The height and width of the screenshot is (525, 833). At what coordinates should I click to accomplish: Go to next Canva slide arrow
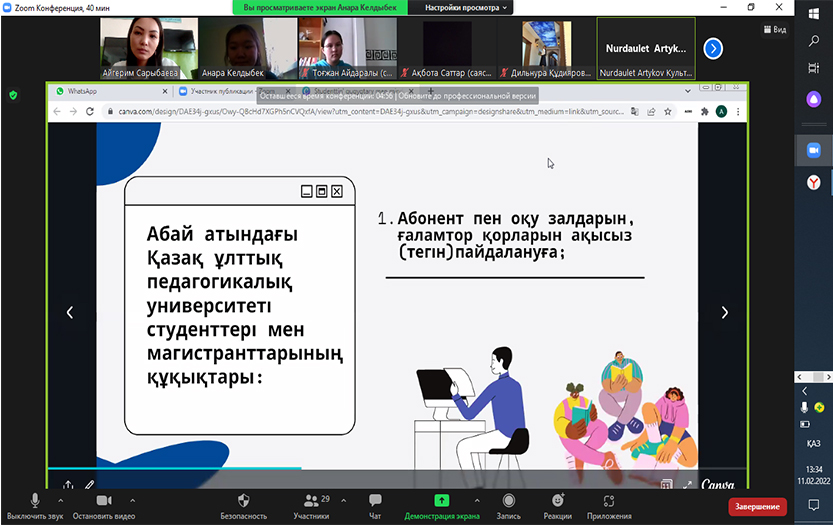tap(726, 313)
